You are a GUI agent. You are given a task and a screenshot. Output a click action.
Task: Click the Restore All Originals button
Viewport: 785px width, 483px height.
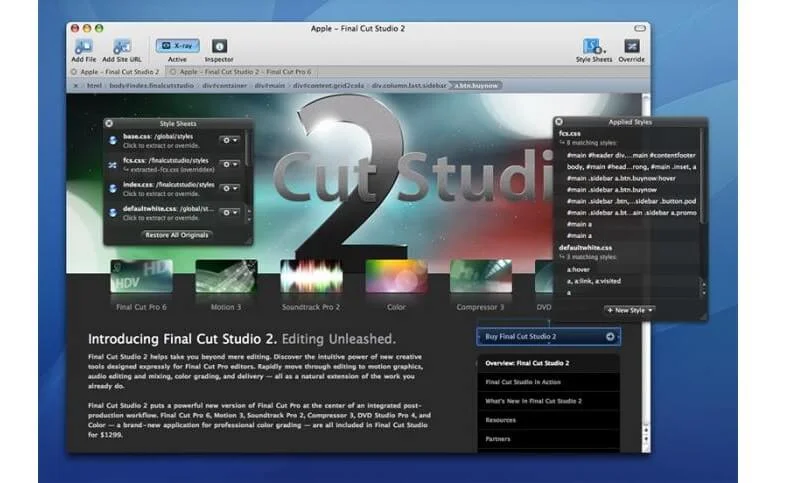tap(176, 235)
